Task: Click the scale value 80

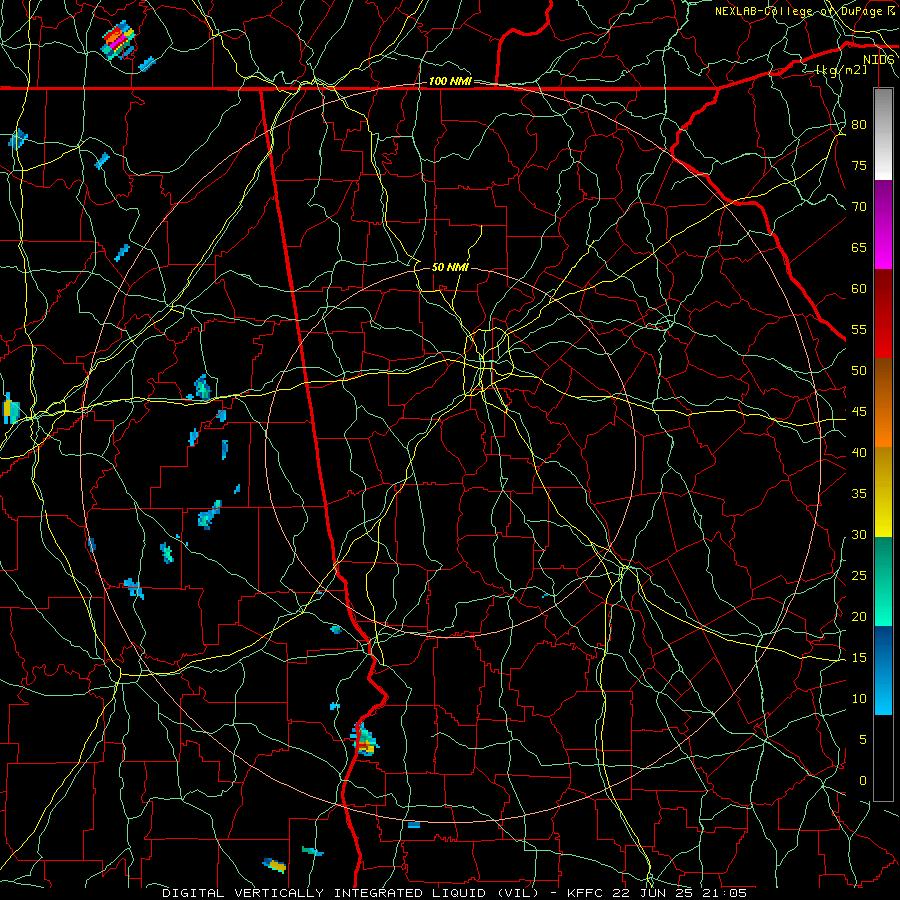Action: pos(859,125)
